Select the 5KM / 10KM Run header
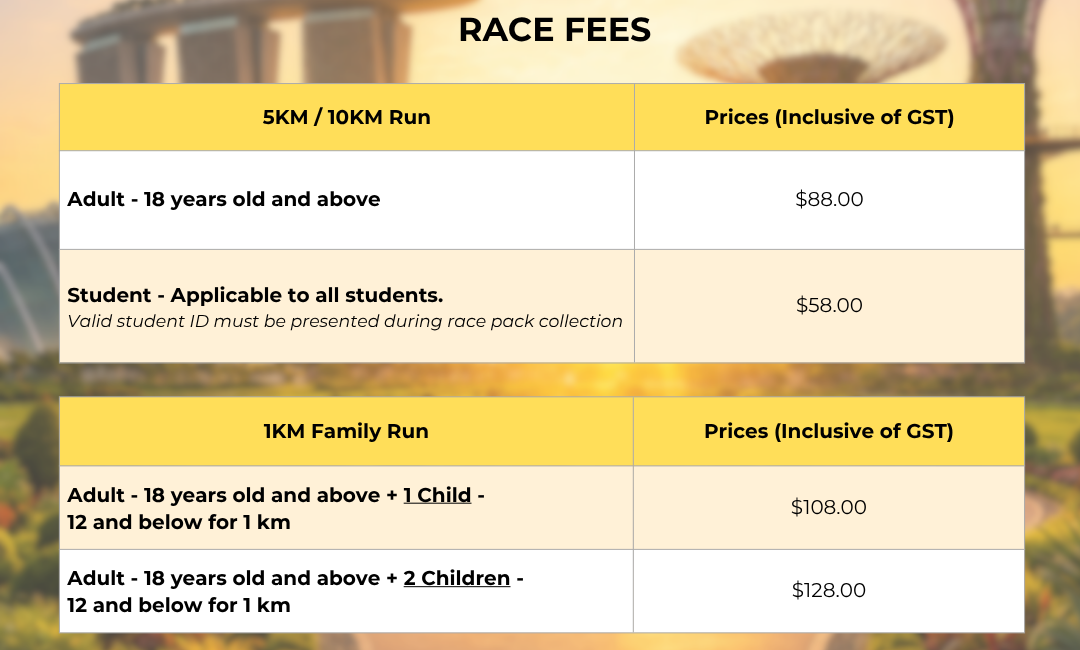 (346, 117)
